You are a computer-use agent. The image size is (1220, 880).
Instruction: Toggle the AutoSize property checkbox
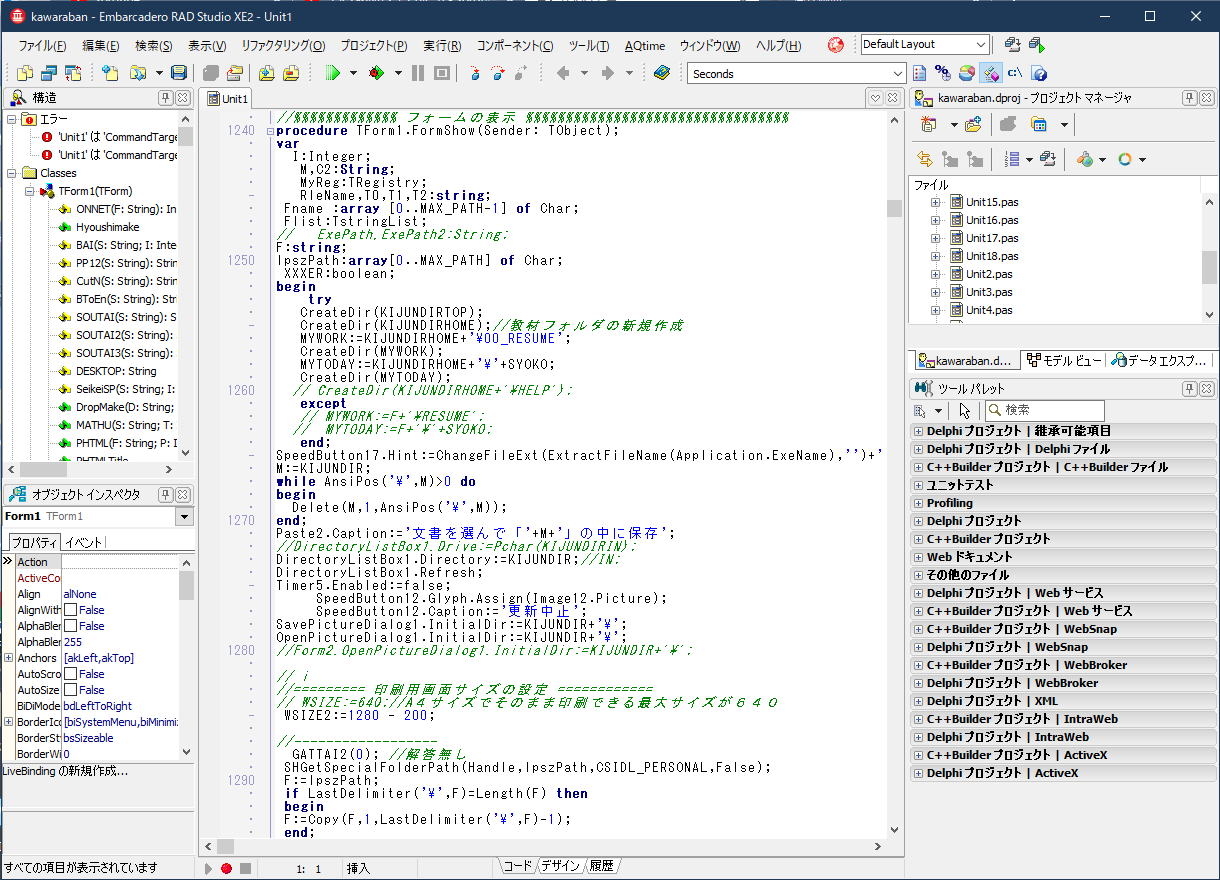click(x=70, y=690)
